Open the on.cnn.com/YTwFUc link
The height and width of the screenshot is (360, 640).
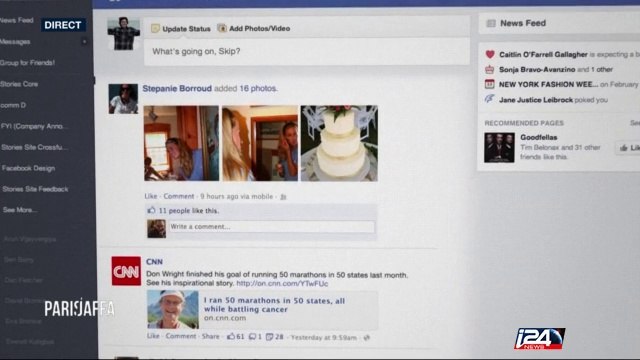pyautogui.click(x=282, y=283)
